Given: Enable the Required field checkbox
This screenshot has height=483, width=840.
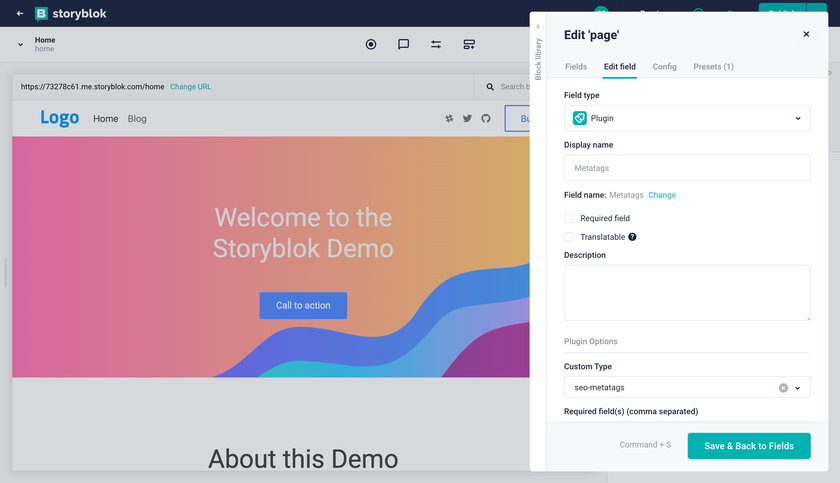Looking at the screenshot, I should [569, 218].
